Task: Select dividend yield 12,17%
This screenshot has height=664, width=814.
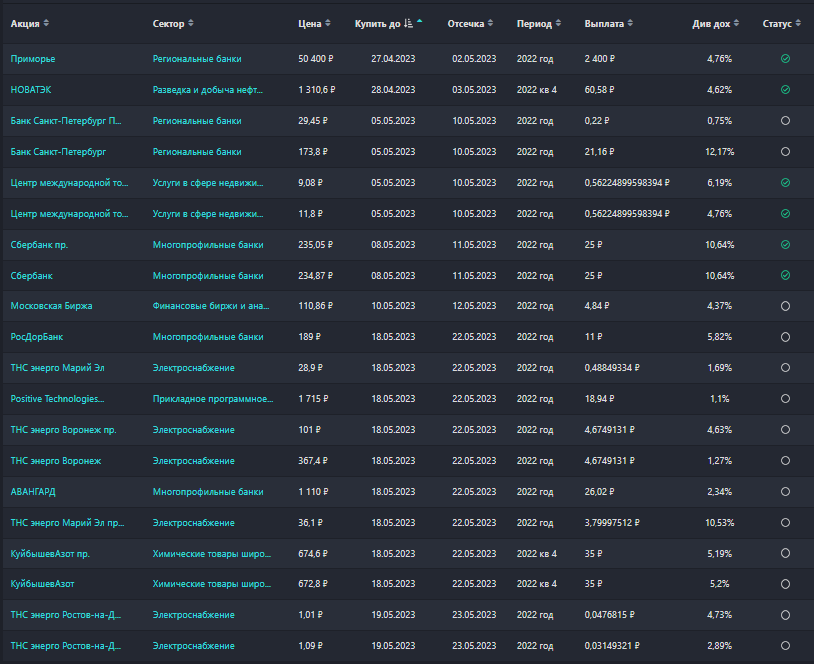Action: pyautogui.click(x=720, y=152)
